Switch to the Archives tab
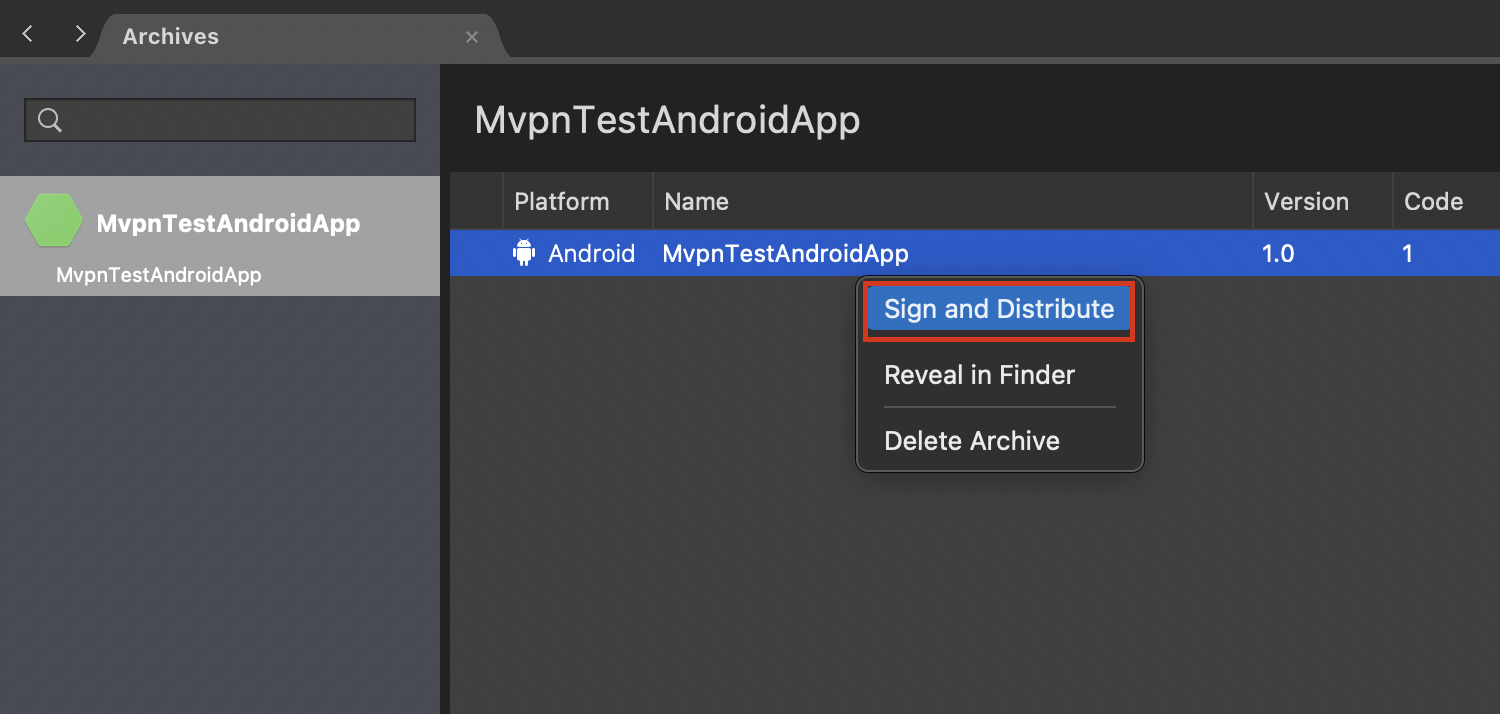Screen dimensions: 1500x714 [171, 37]
